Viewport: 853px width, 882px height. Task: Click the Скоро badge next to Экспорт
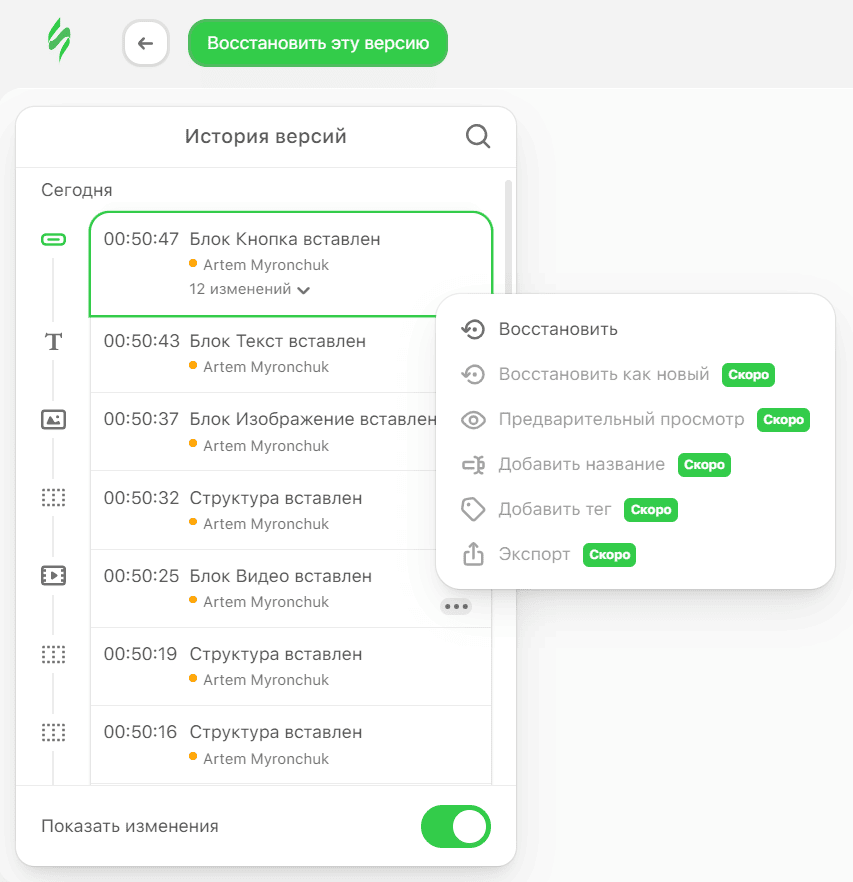[609, 554]
